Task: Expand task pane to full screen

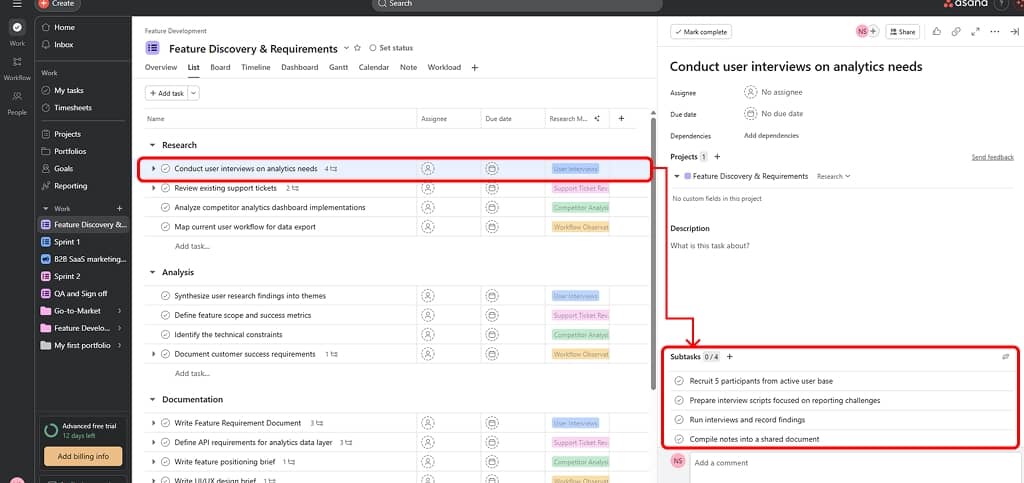Action: pos(975,31)
